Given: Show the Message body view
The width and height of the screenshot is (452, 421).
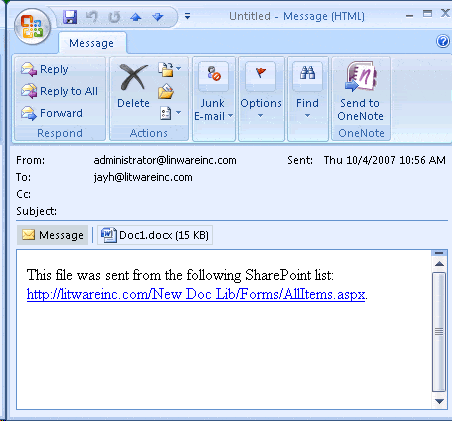Looking at the screenshot, I should (52, 235).
